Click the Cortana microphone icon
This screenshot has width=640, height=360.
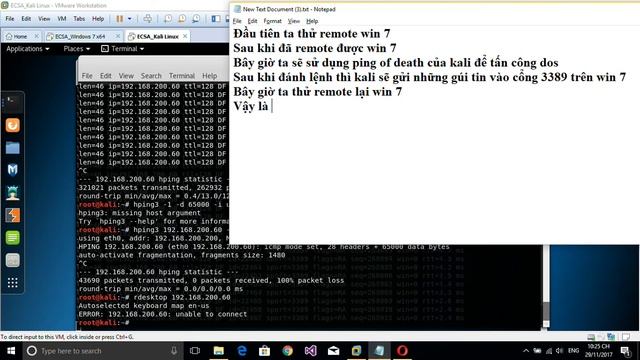(x=174, y=351)
